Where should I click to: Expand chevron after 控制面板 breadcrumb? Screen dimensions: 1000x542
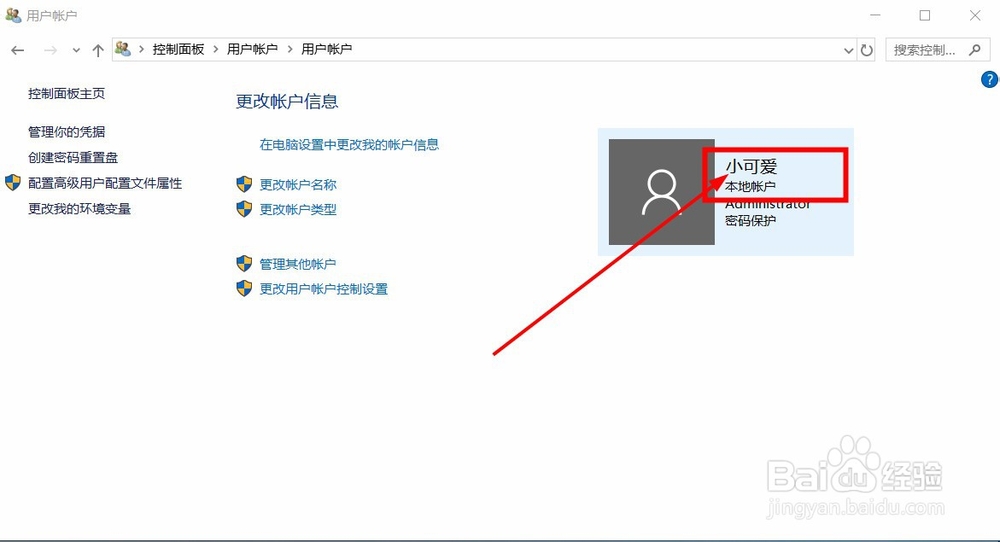tap(216, 49)
